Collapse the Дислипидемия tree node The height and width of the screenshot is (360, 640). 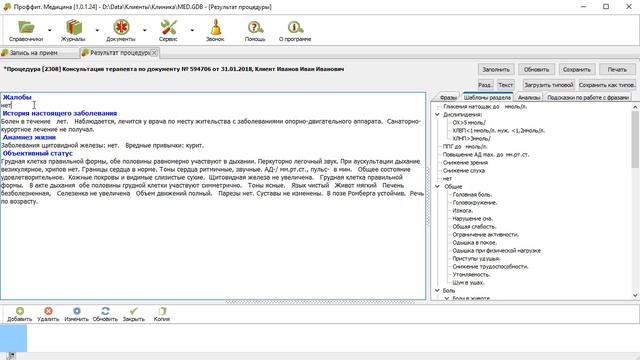[x=437, y=115]
